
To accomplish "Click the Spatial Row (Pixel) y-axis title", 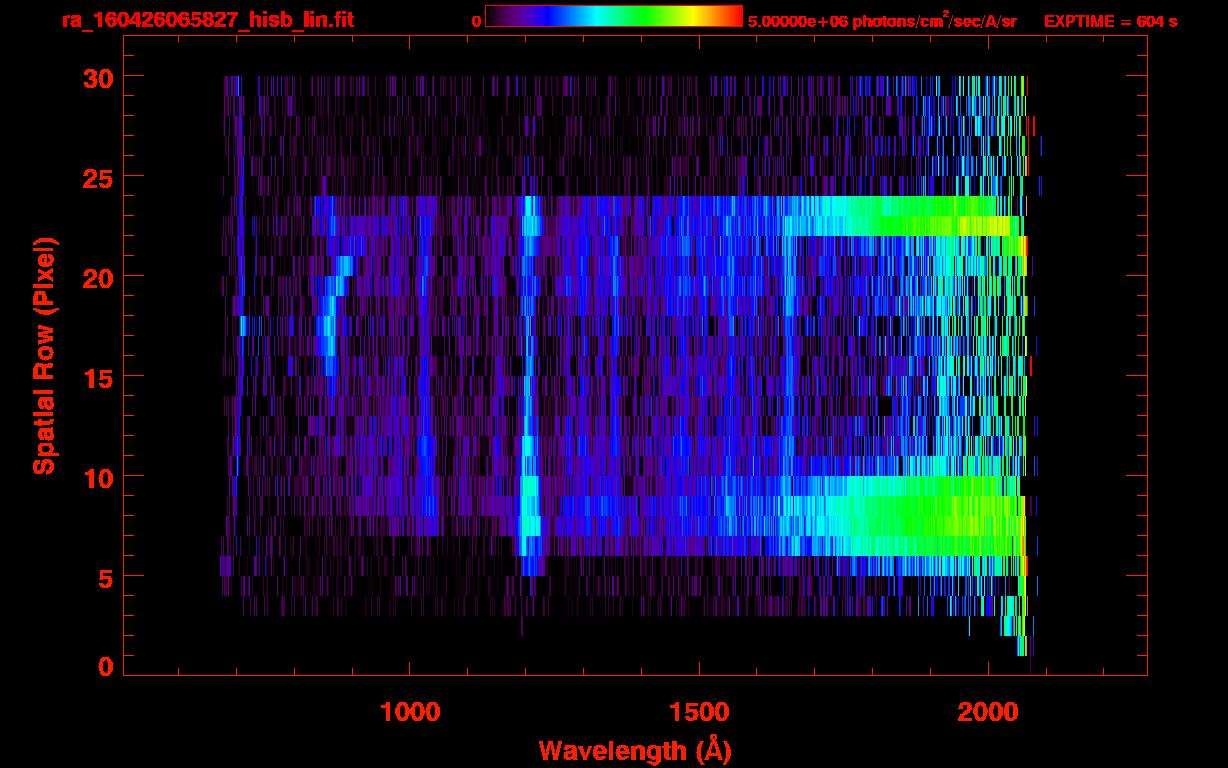I will (x=45, y=355).
